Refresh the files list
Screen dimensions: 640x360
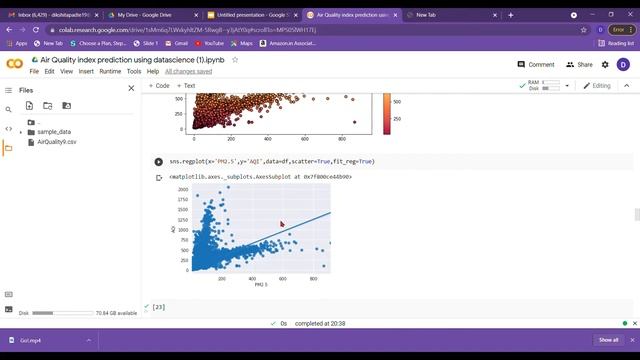48,106
